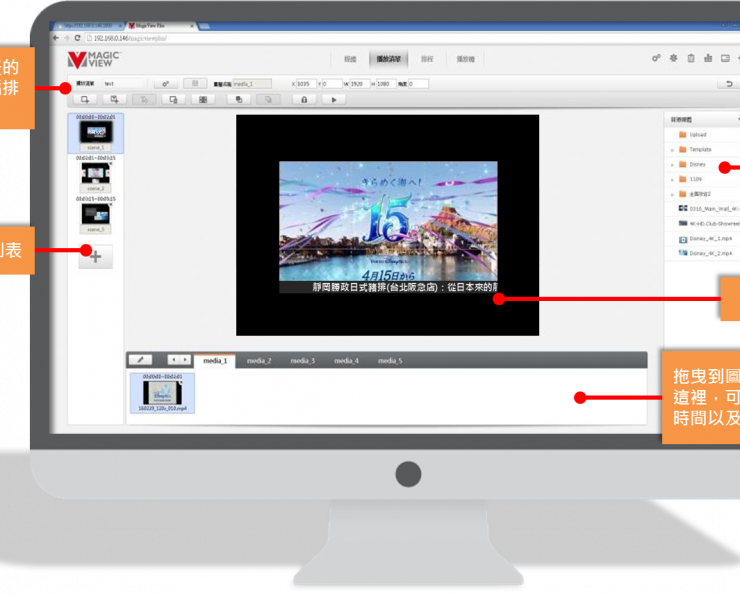Click the browser back arrow
The height and width of the screenshot is (595, 740).
(56, 38)
